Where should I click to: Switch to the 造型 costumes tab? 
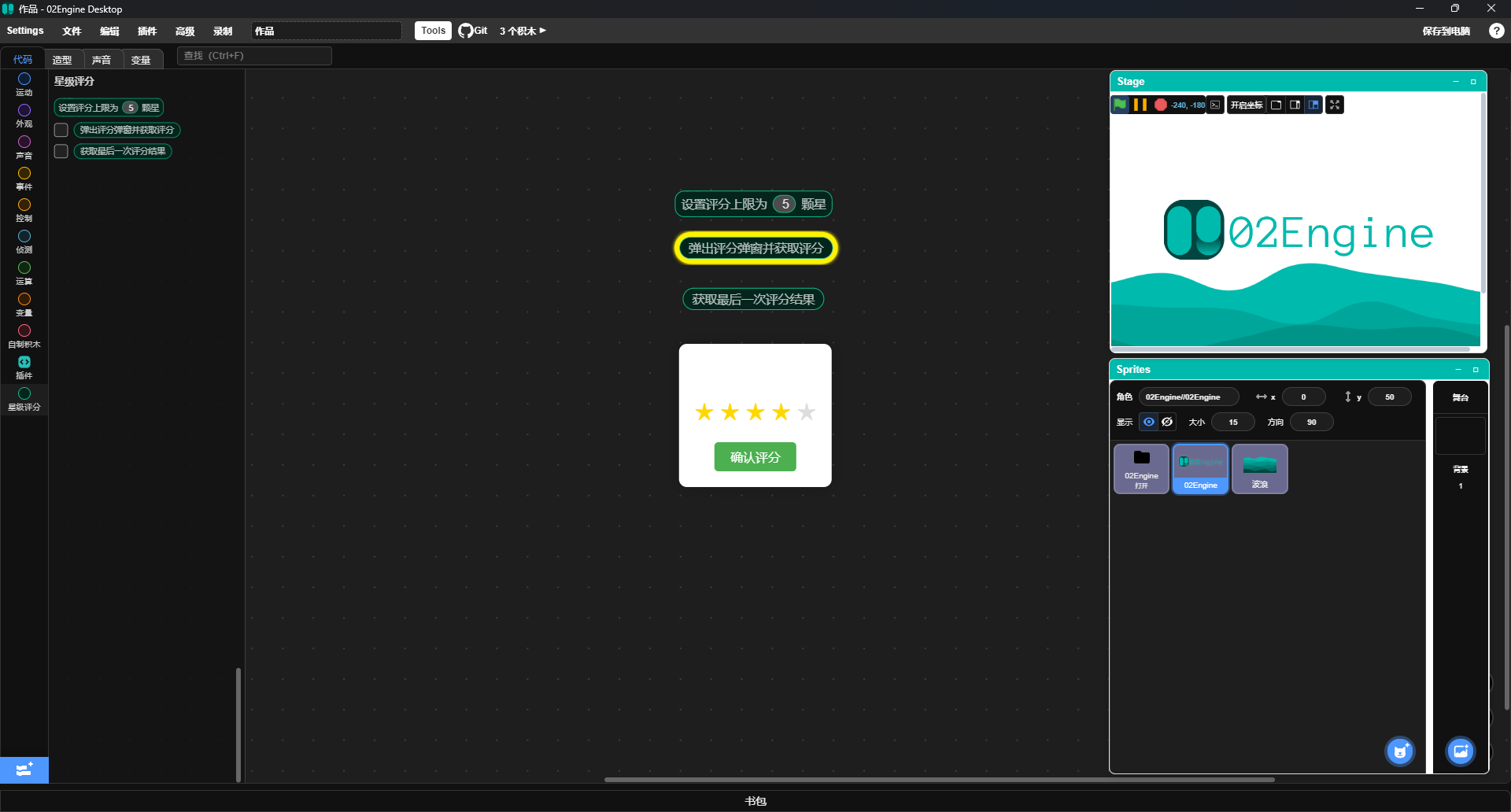click(62, 60)
